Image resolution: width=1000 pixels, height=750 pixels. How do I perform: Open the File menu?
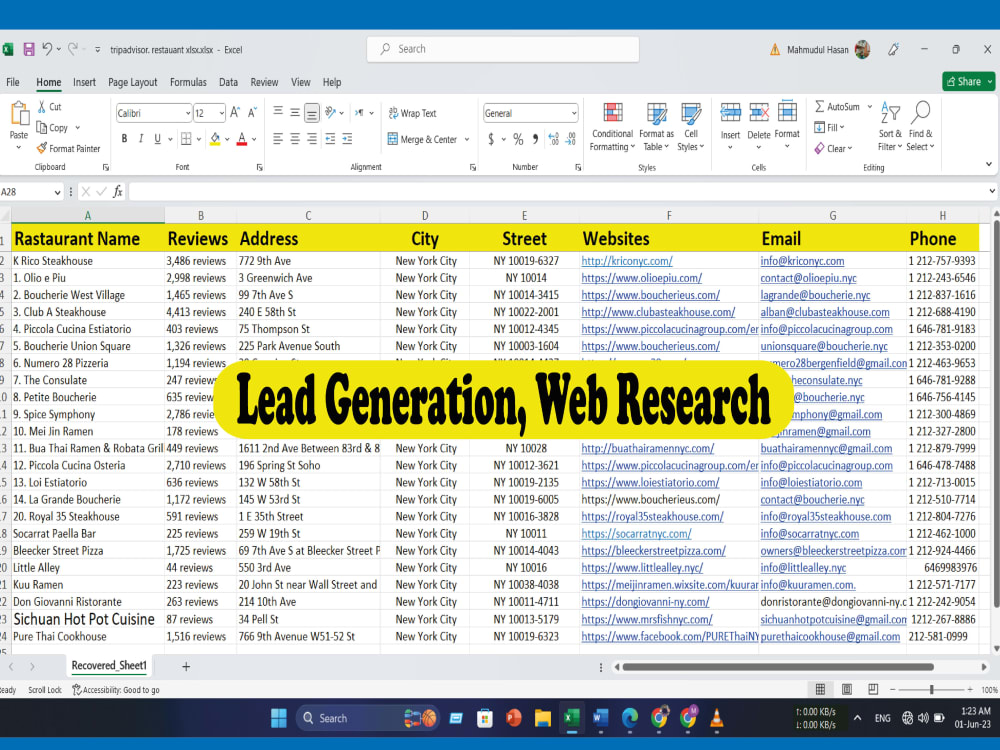pos(13,82)
